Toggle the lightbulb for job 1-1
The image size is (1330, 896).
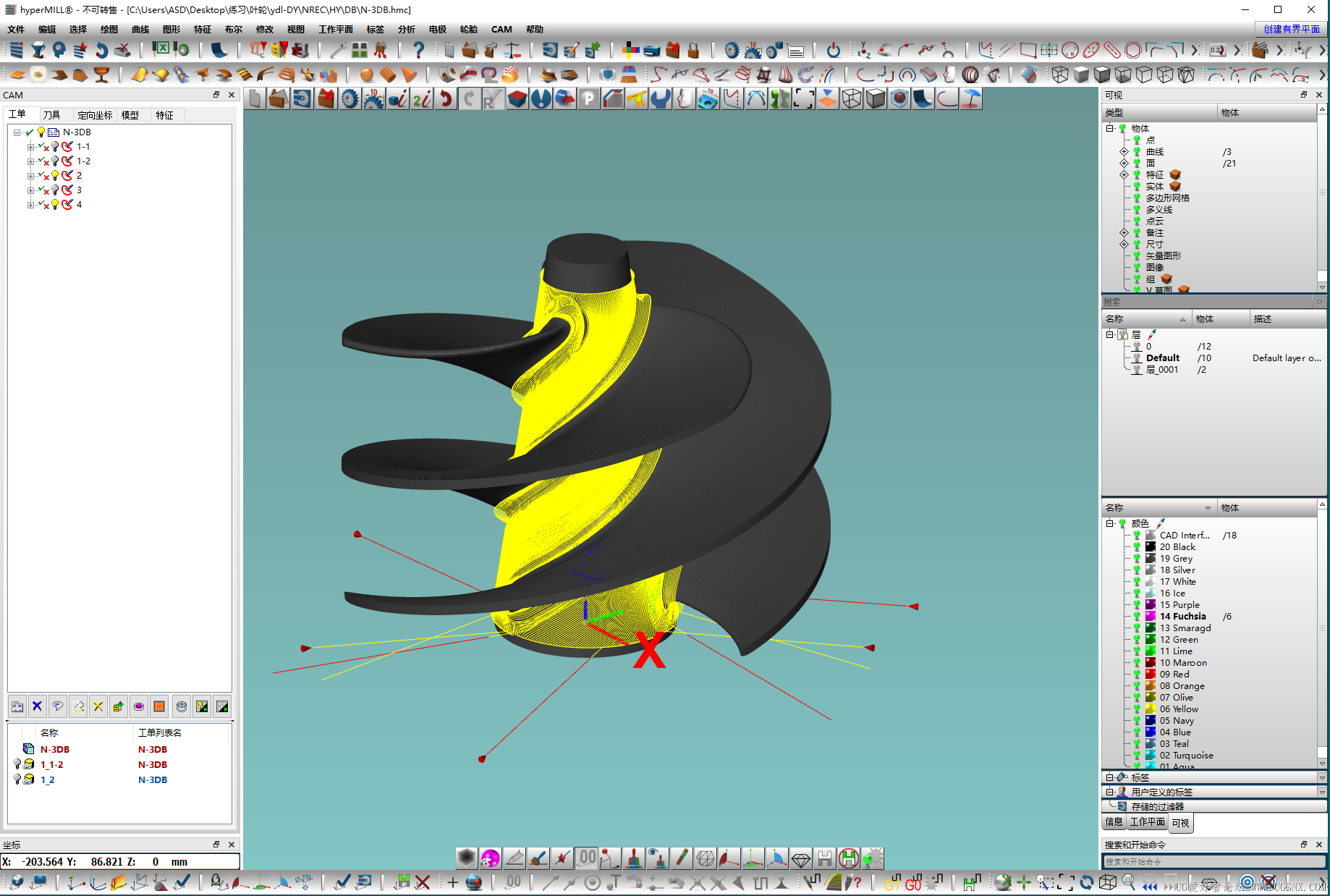55,147
